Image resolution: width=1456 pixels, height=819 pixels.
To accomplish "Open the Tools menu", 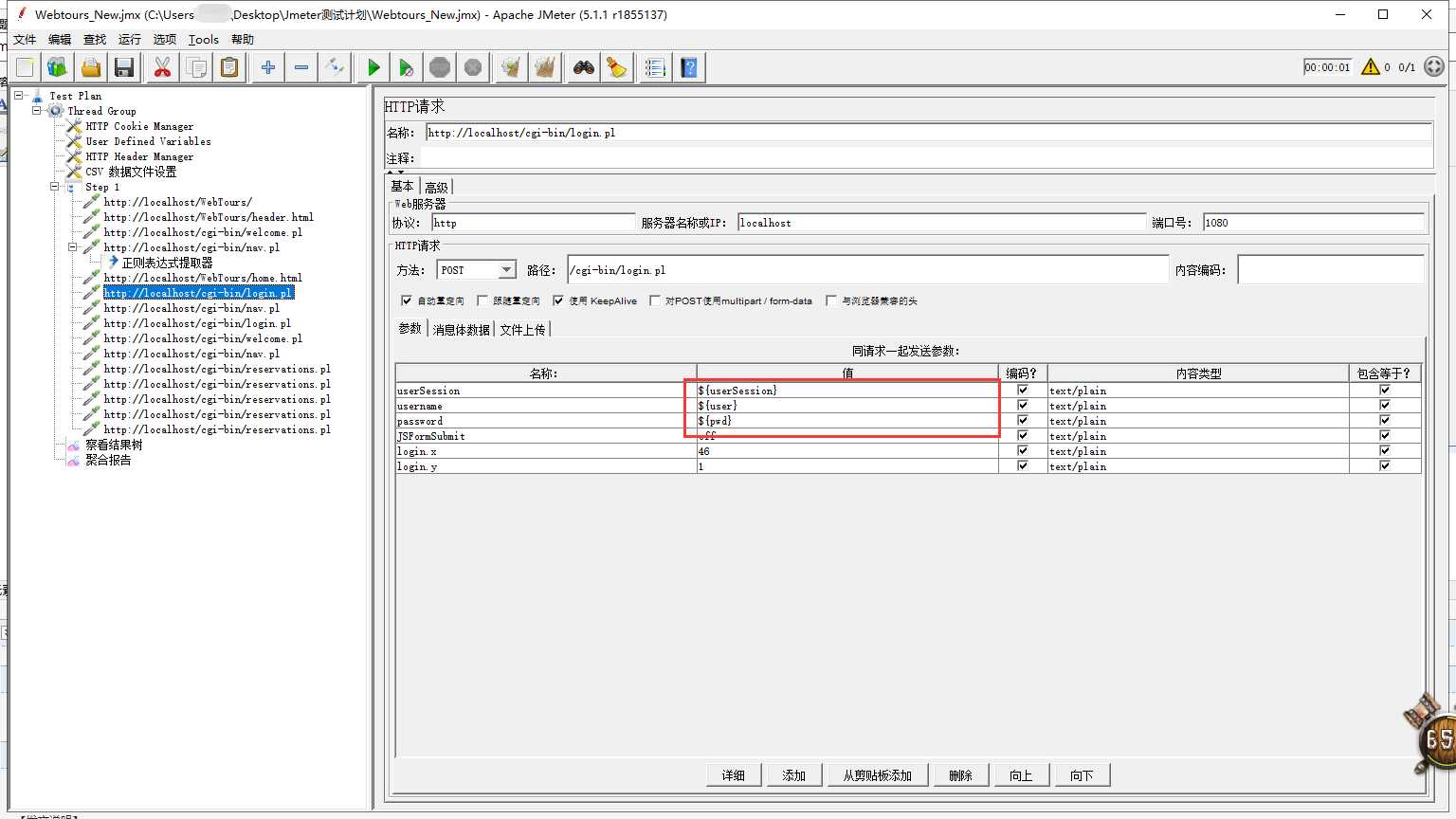I will click(203, 39).
